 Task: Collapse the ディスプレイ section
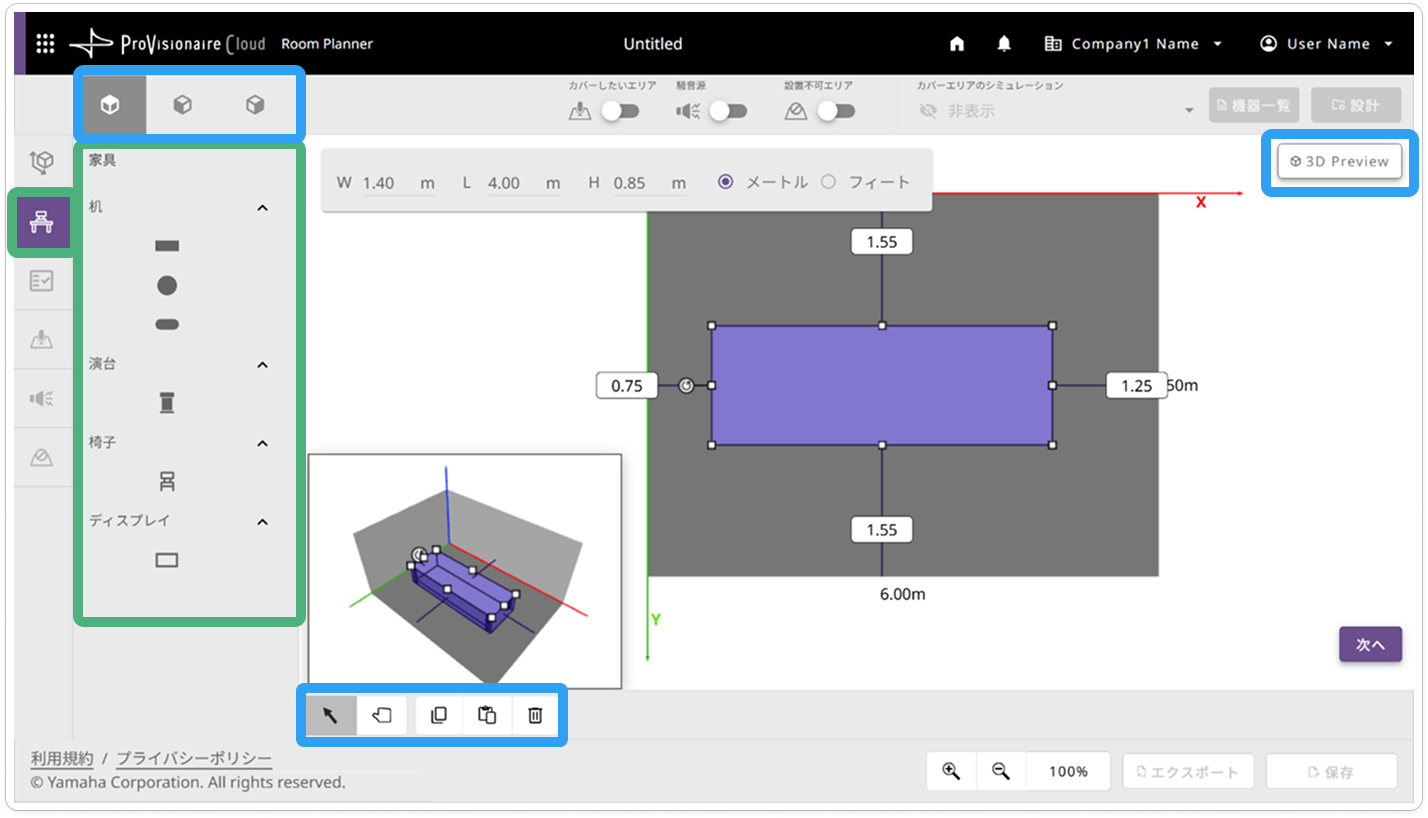coord(262,521)
